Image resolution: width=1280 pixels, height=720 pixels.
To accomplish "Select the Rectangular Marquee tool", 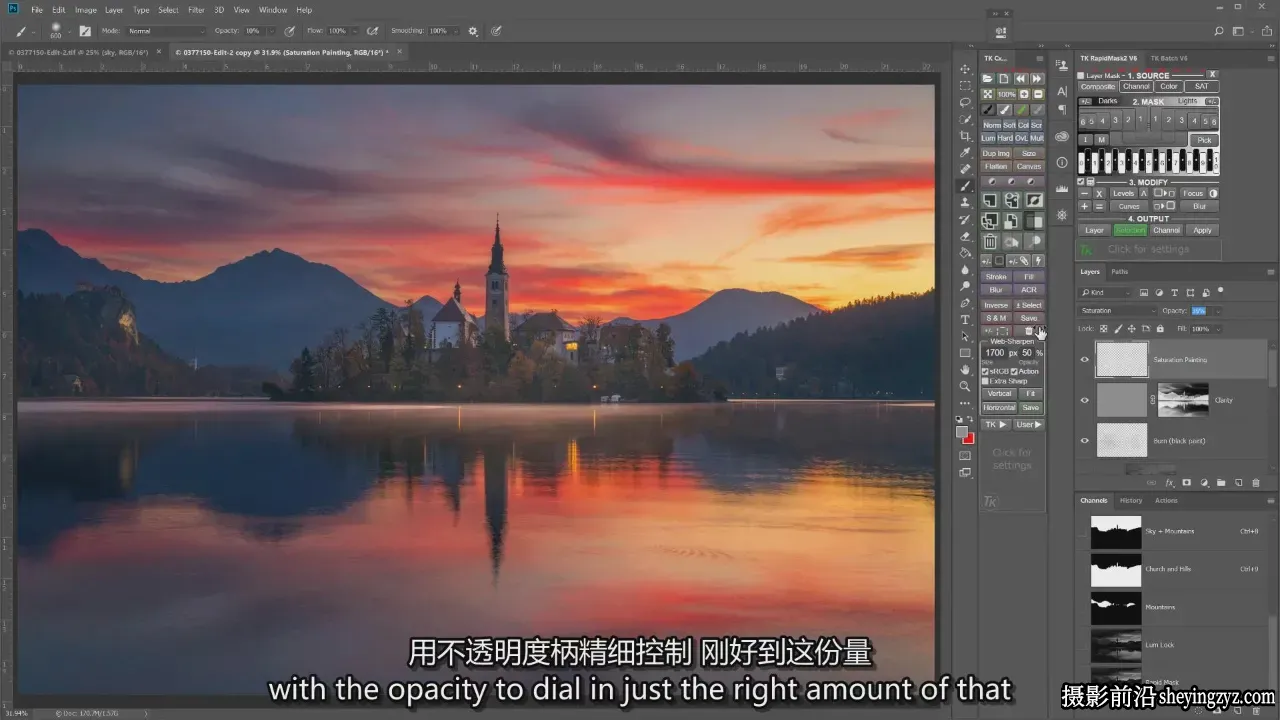I will [965, 86].
